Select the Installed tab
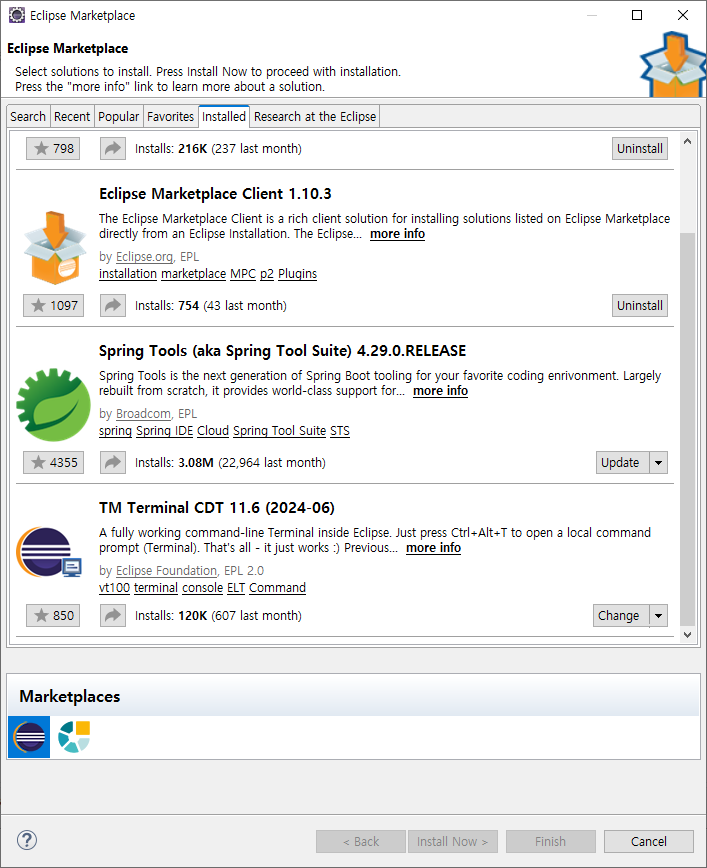707x868 pixels. pyautogui.click(x=224, y=116)
